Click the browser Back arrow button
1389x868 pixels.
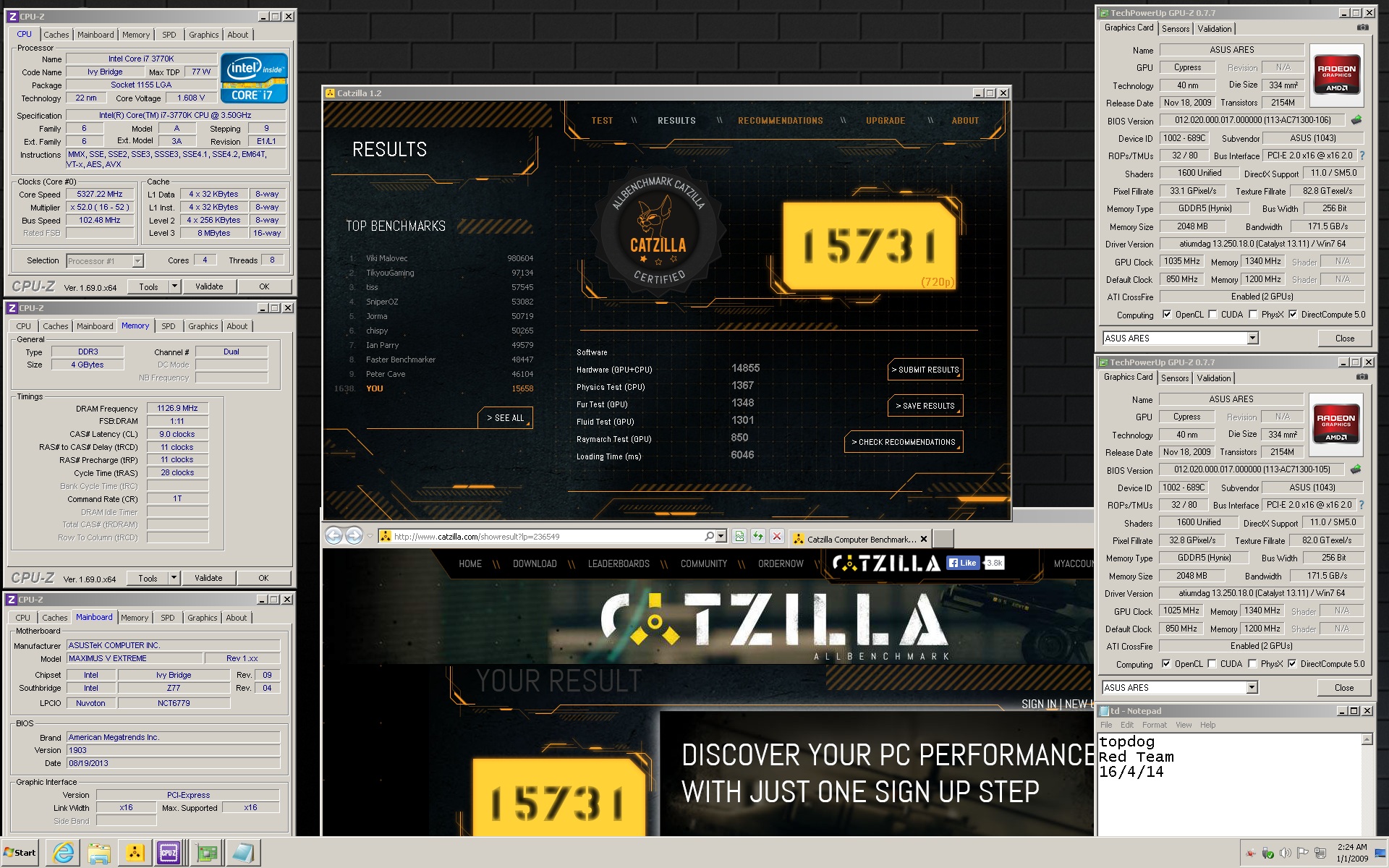[334, 536]
